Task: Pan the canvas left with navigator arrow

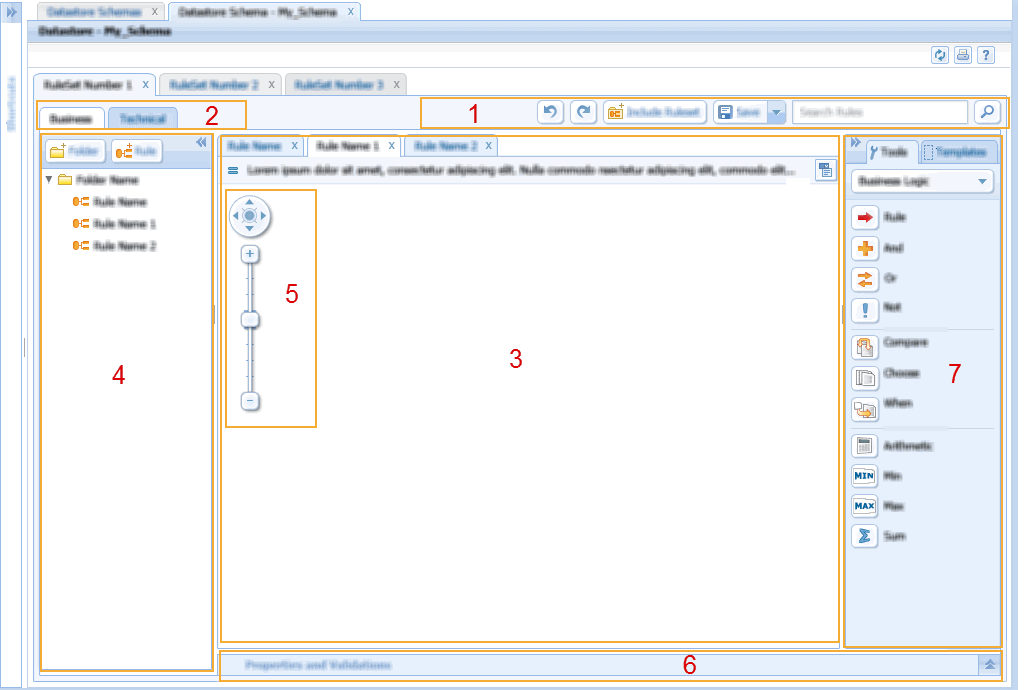Action: tap(236, 215)
